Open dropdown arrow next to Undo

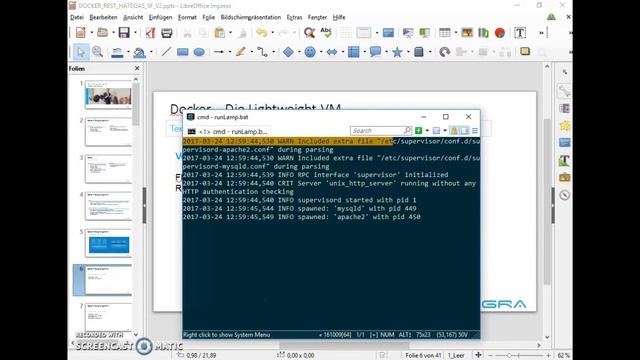[x=273, y=33]
